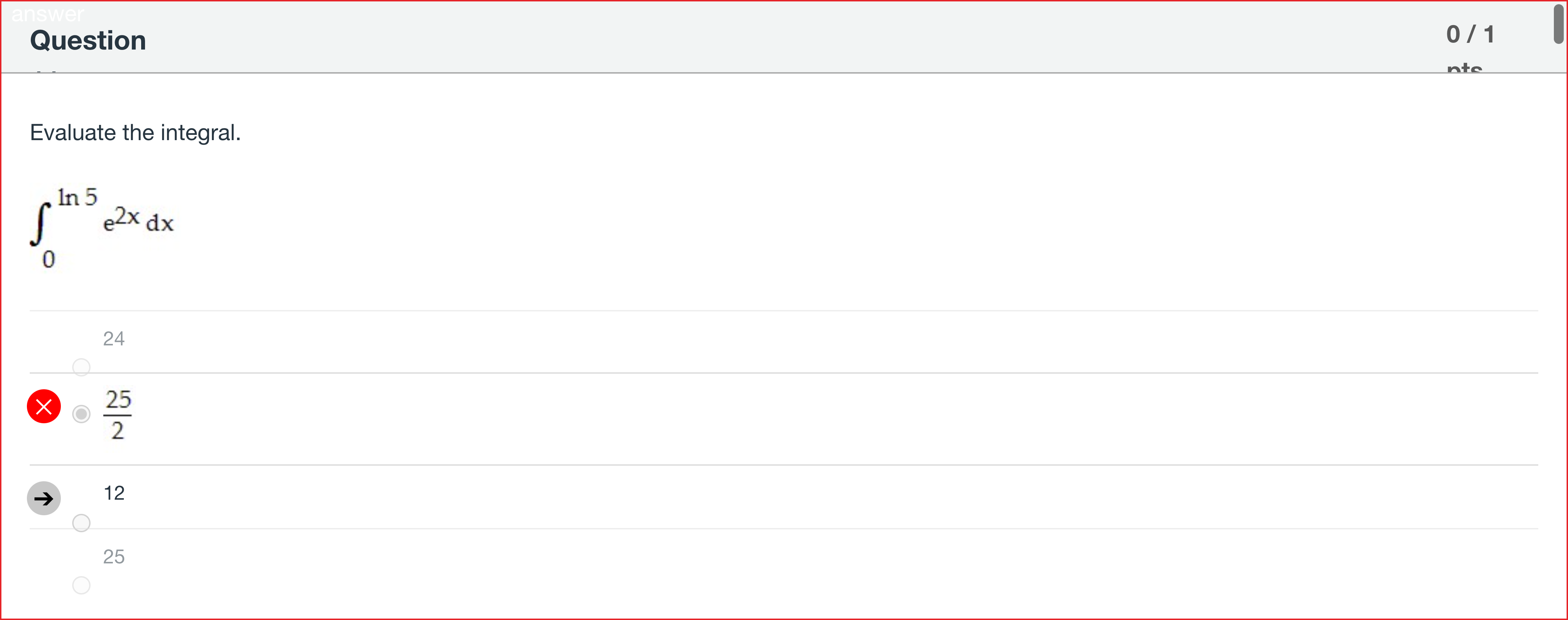Pick the radio button below answer 25
This screenshot has width=1568, height=620.
pyautogui.click(x=81, y=585)
